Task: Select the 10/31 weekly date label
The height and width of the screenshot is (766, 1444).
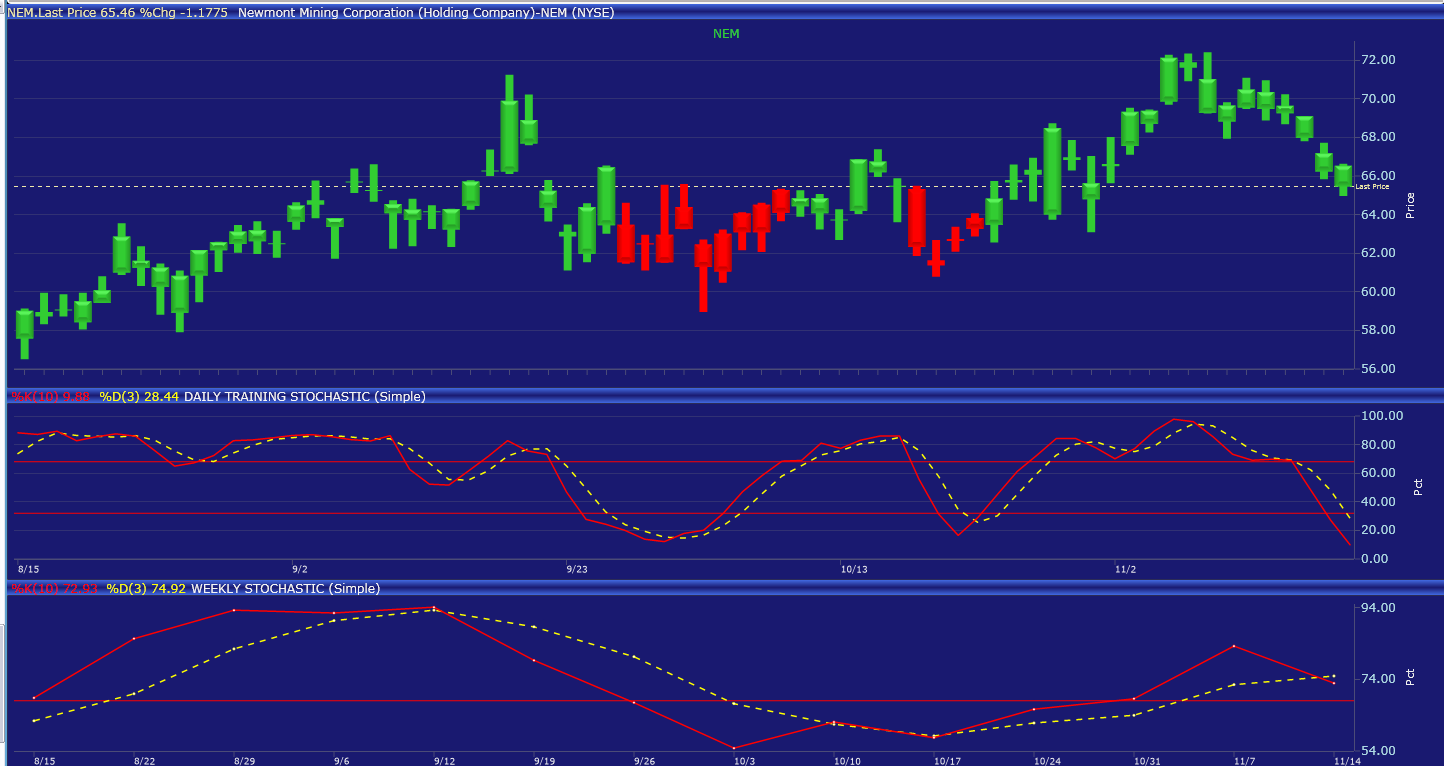Action: [x=1147, y=761]
